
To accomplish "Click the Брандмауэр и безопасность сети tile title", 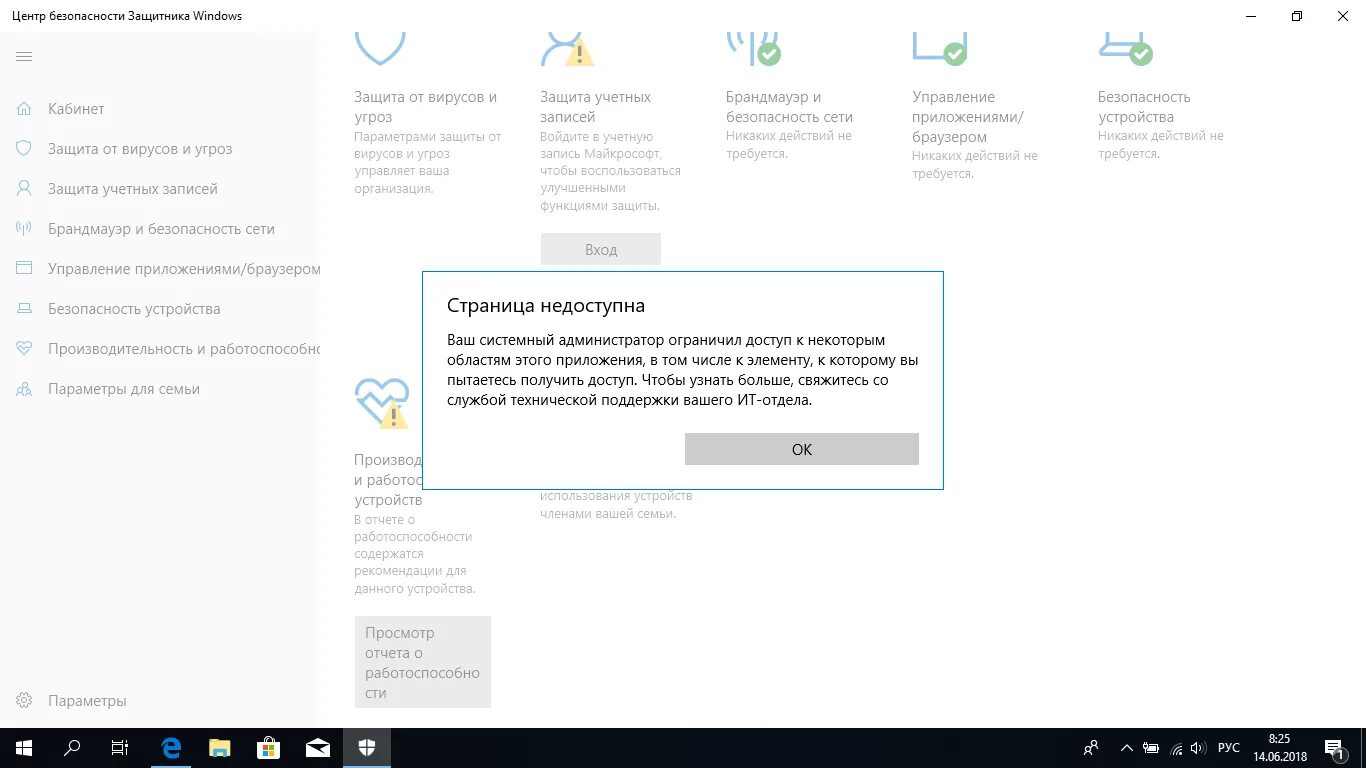I will point(790,107).
